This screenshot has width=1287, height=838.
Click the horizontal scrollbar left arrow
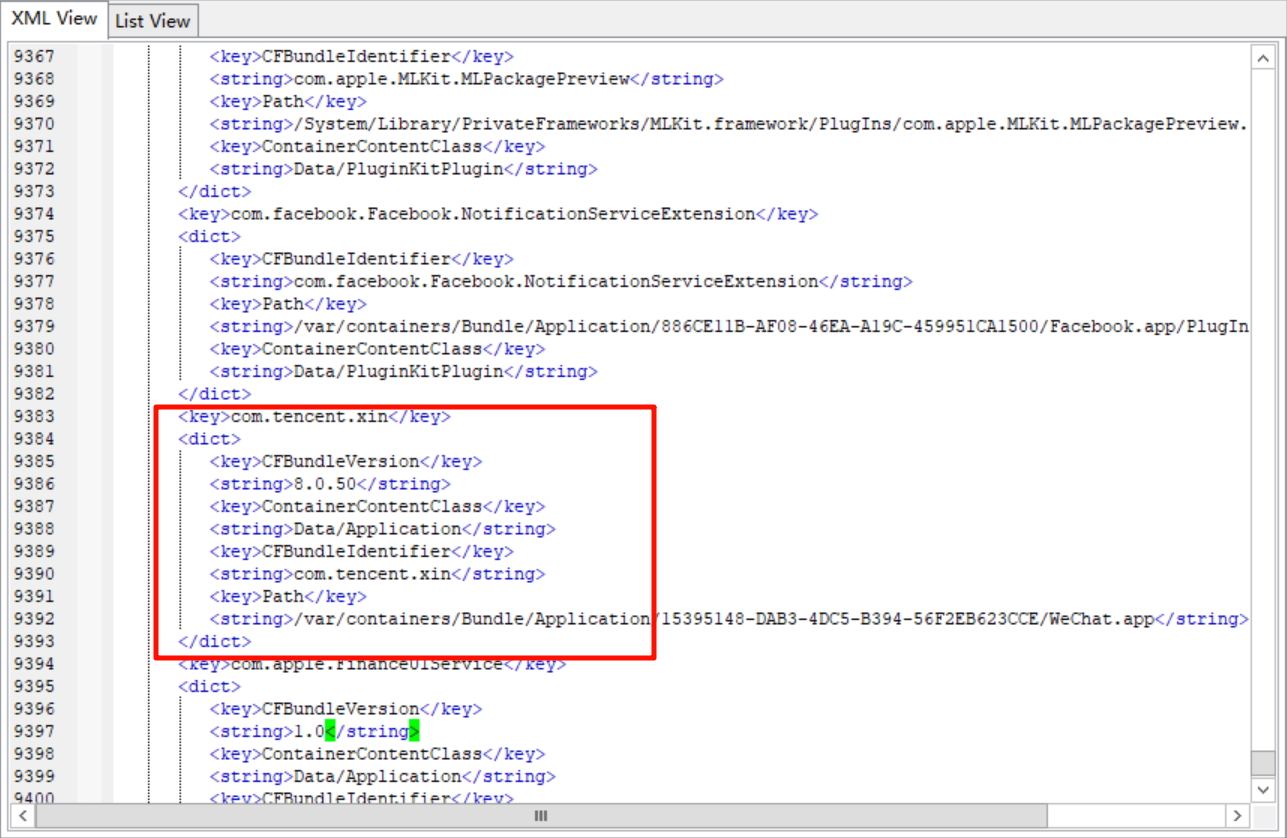(22, 816)
